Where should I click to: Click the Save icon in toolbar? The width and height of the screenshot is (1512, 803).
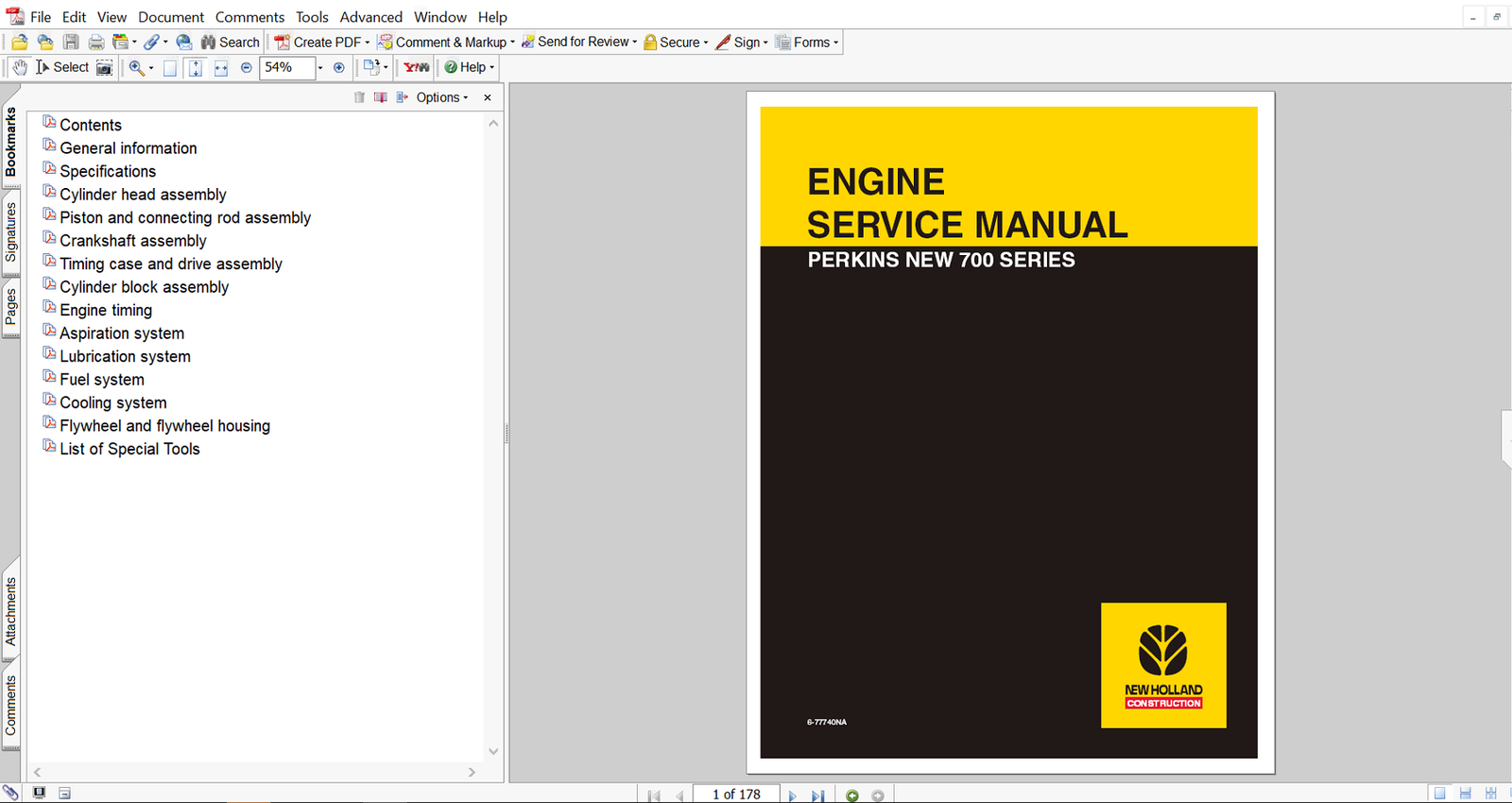click(x=71, y=43)
